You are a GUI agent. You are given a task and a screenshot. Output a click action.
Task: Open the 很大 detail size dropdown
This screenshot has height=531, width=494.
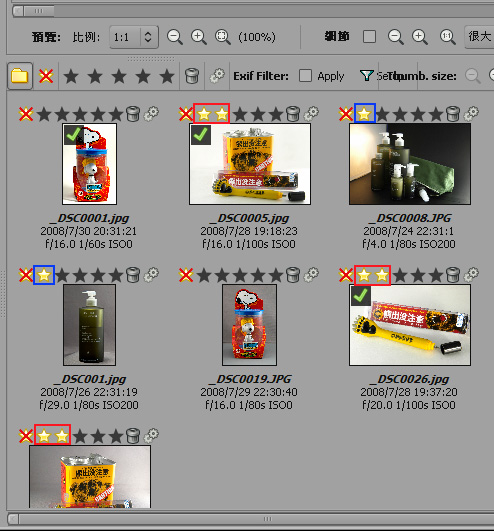(x=479, y=37)
